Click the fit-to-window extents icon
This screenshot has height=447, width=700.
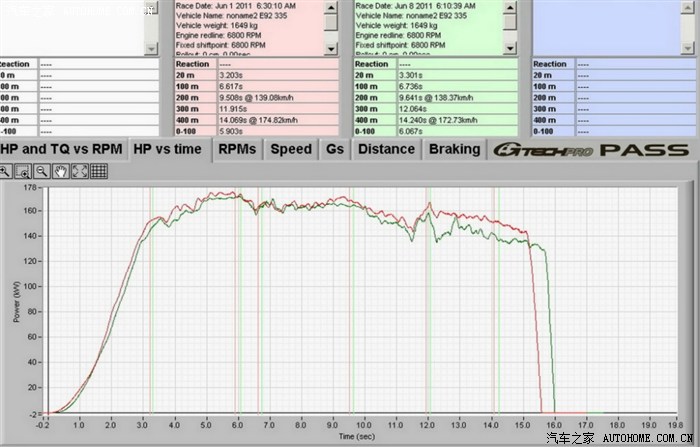tap(80, 171)
